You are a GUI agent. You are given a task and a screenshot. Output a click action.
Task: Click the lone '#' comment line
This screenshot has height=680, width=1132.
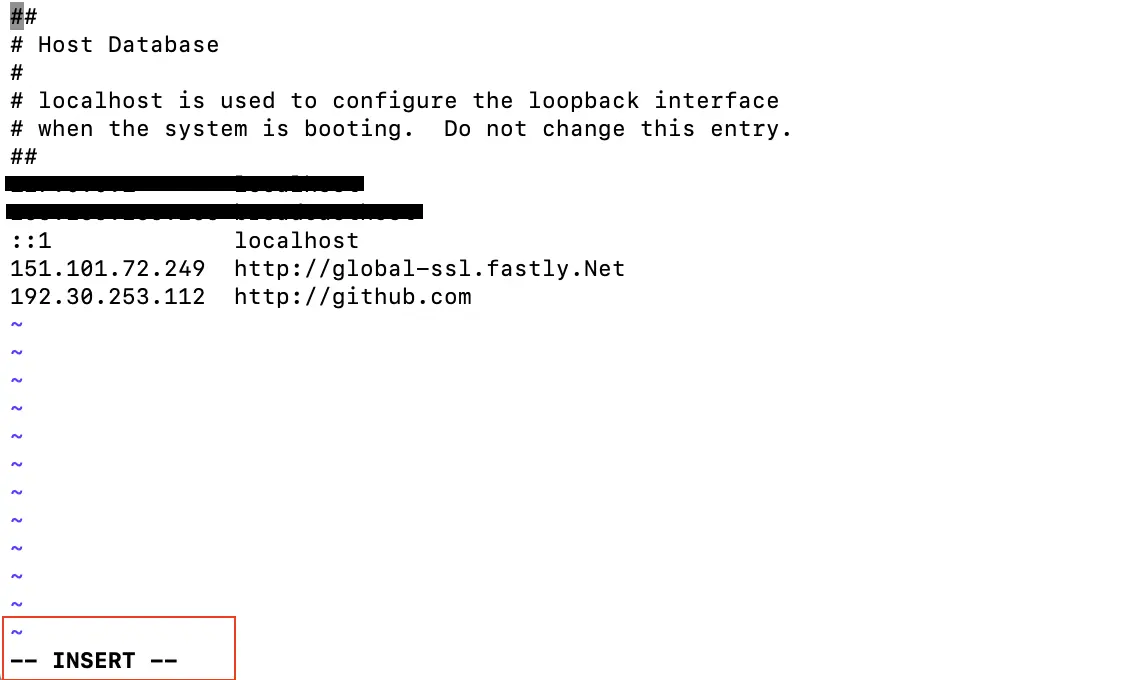(17, 73)
